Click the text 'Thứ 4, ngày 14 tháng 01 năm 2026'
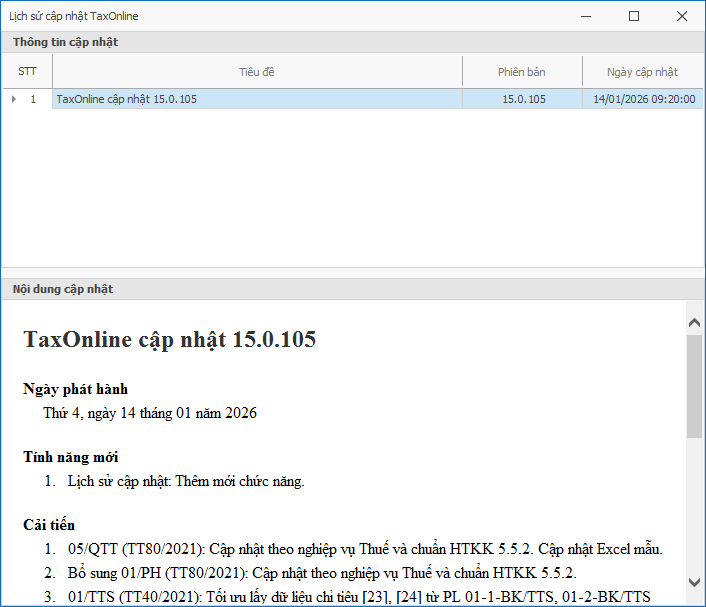The height and width of the screenshot is (607, 706). point(150,413)
